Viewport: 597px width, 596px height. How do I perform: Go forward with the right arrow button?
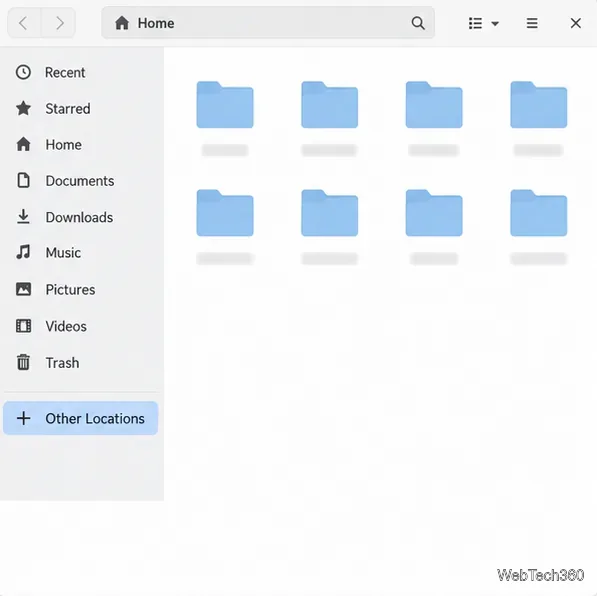click(58, 23)
